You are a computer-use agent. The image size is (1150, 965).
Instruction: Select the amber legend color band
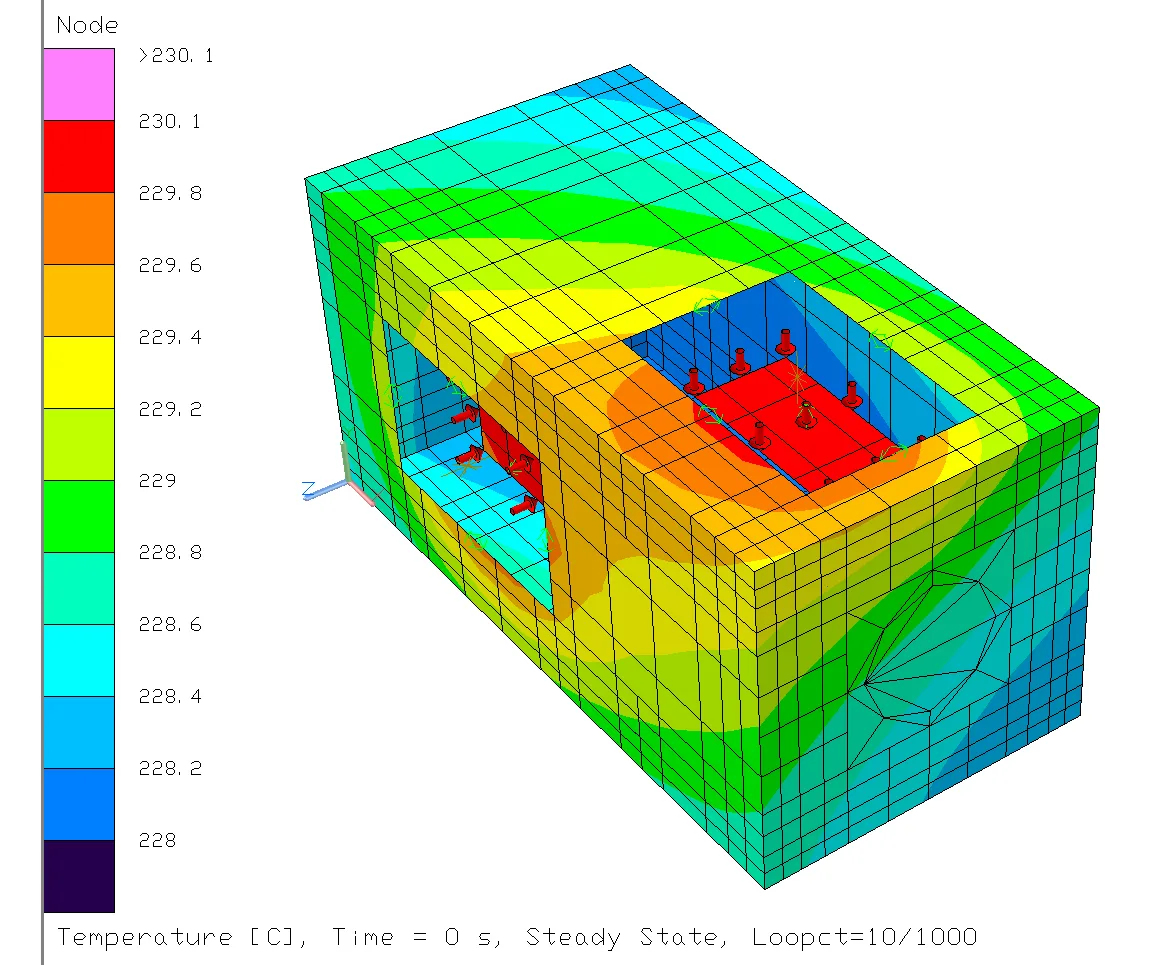tap(79, 300)
